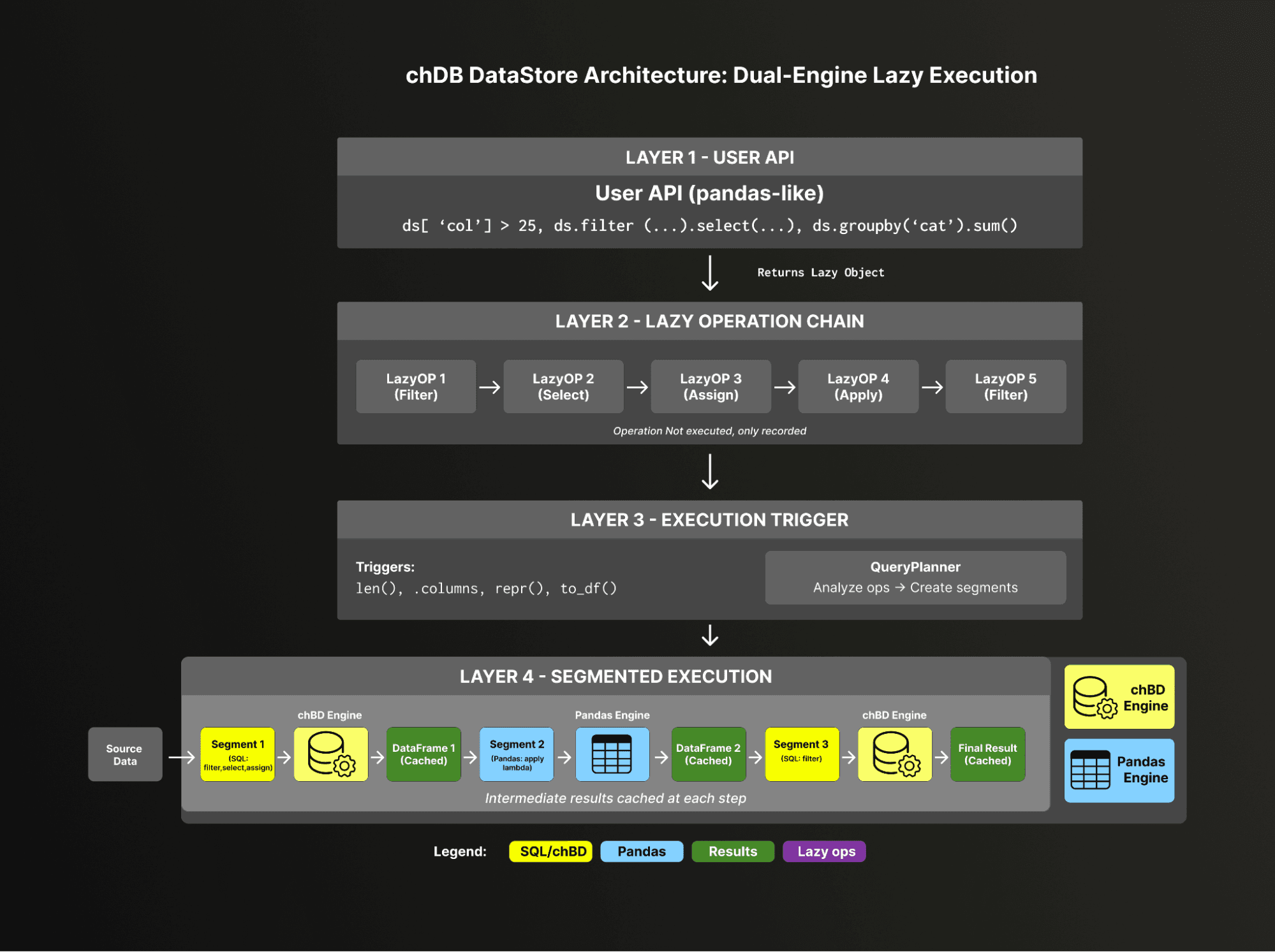Click the Pandas Engine table icon in the pipeline
Screen dimensions: 1275x952
tap(612, 754)
